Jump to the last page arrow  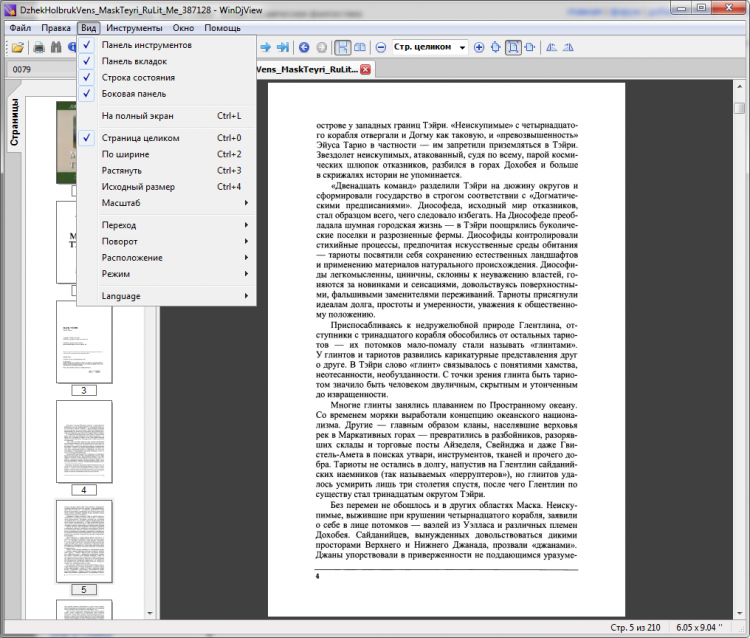pyautogui.click(x=283, y=47)
